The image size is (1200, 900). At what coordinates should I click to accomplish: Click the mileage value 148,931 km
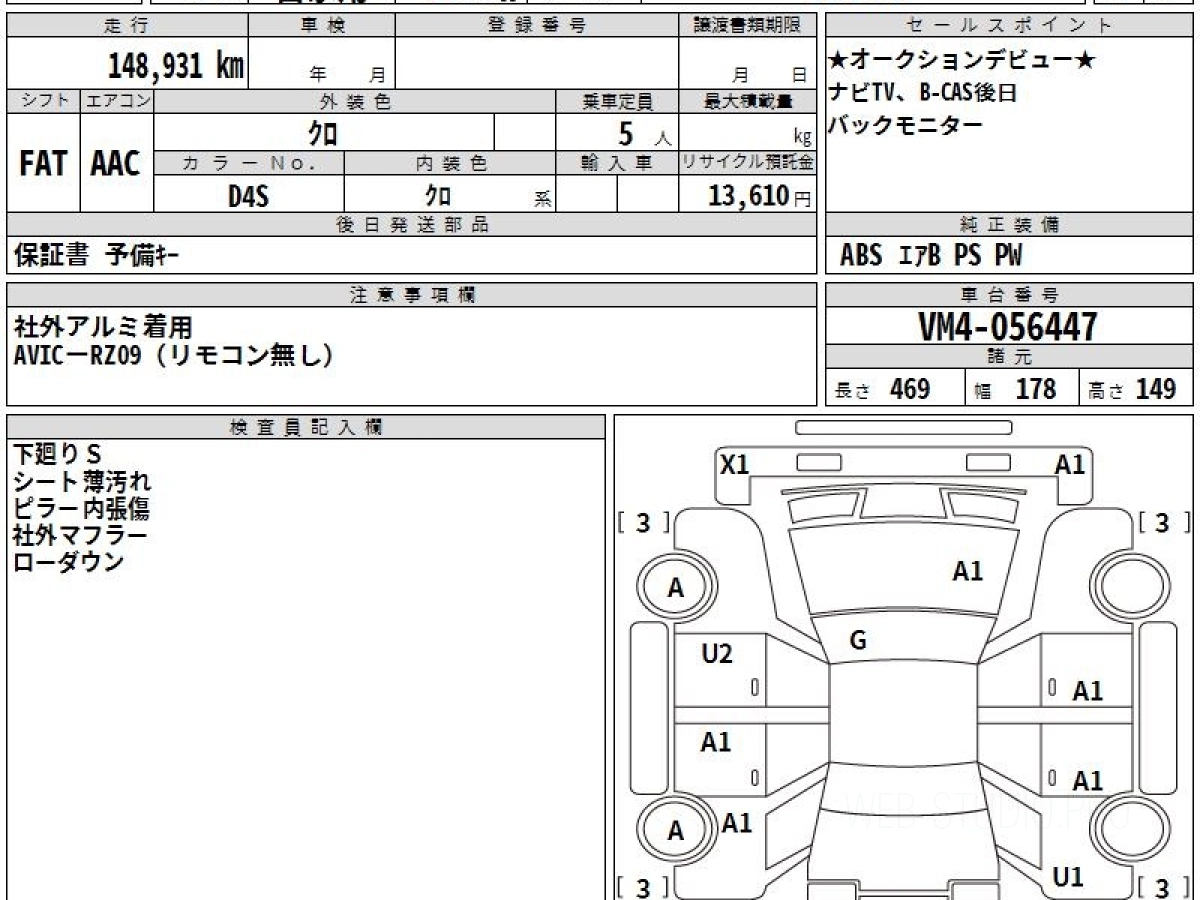pyautogui.click(x=175, y=66)
